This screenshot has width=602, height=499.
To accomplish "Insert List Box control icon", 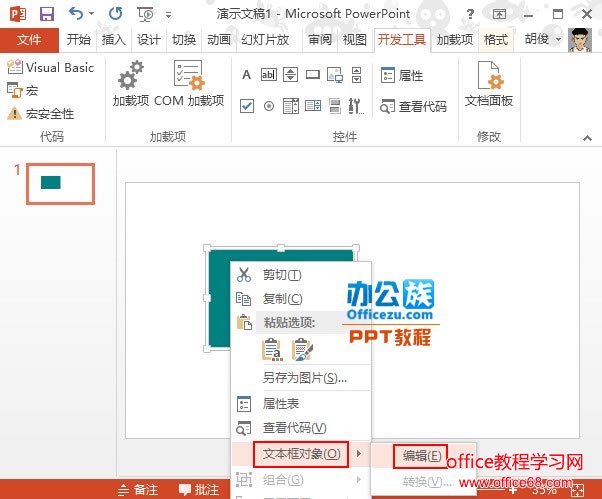I will click(291, 106).
